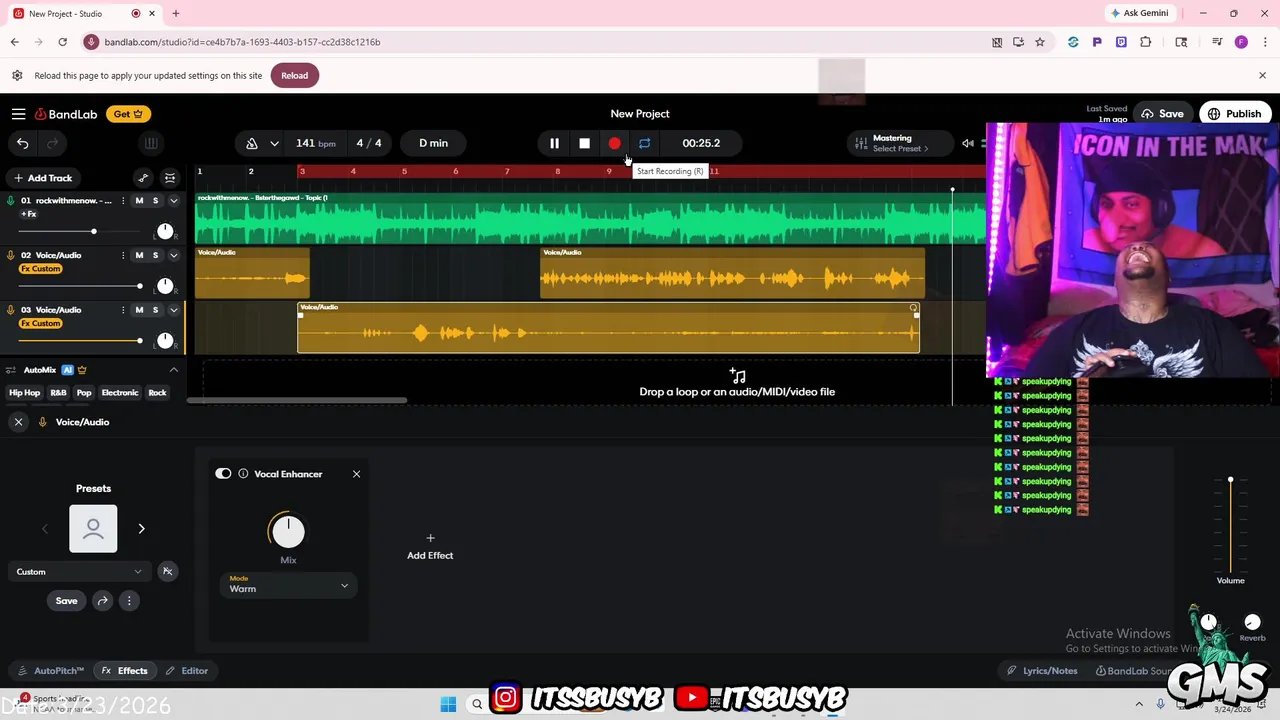Close the Voice/Audio effects panel
The height and width of the screenshot is (720, 1280).
[x=18, y=422]
